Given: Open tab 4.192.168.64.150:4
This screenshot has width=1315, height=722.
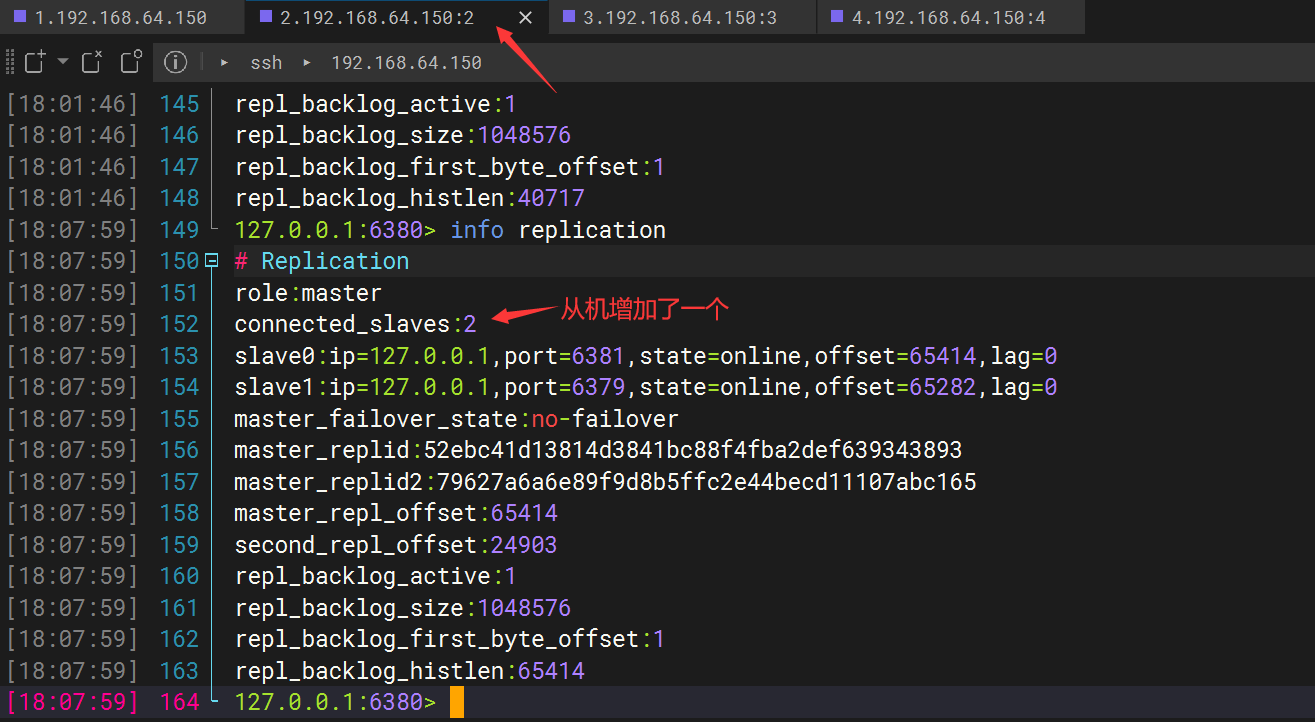Looking at the screenshot, I should click(949, 17).
